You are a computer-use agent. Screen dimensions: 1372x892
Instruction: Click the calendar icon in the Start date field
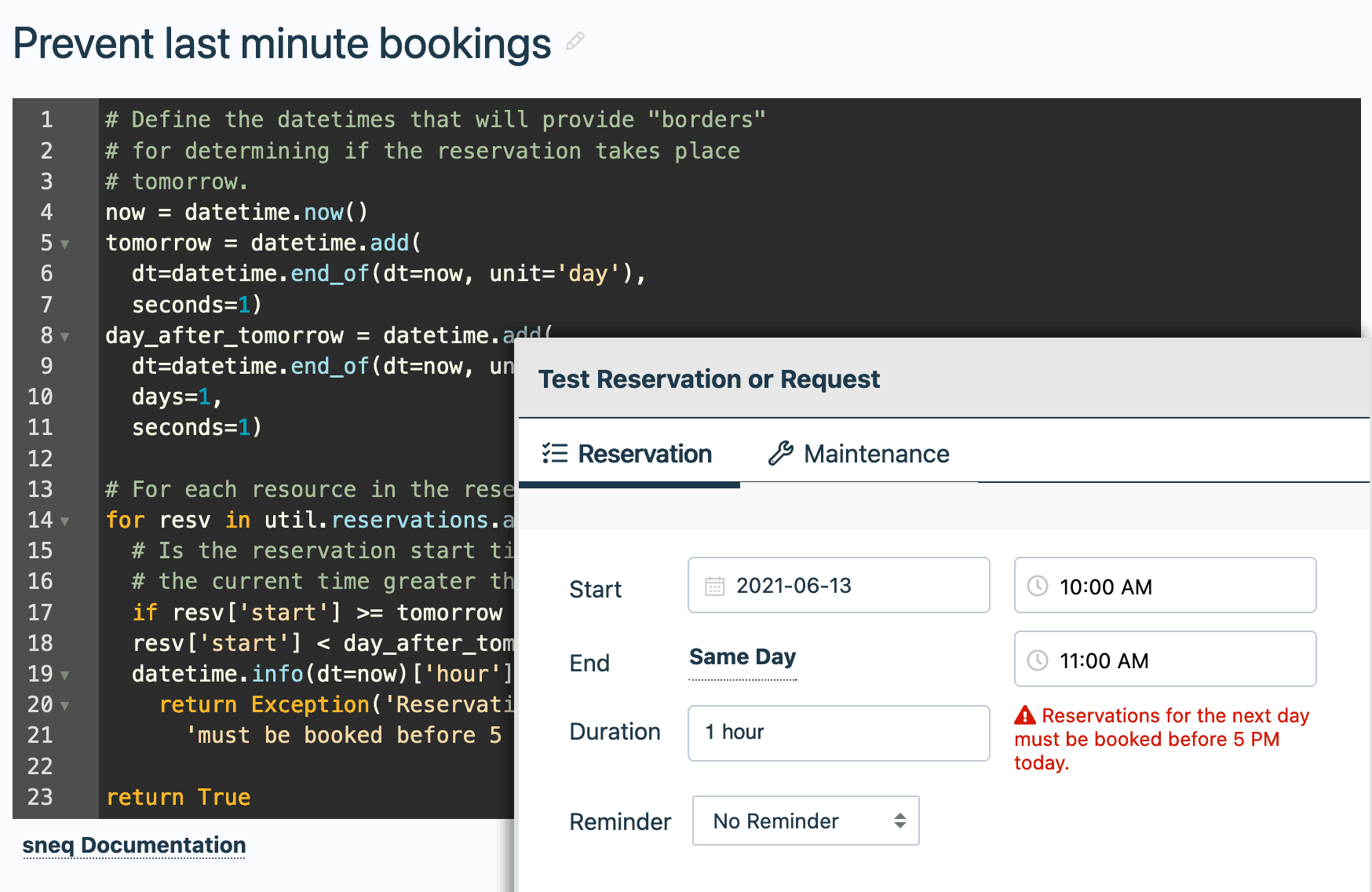713,585
